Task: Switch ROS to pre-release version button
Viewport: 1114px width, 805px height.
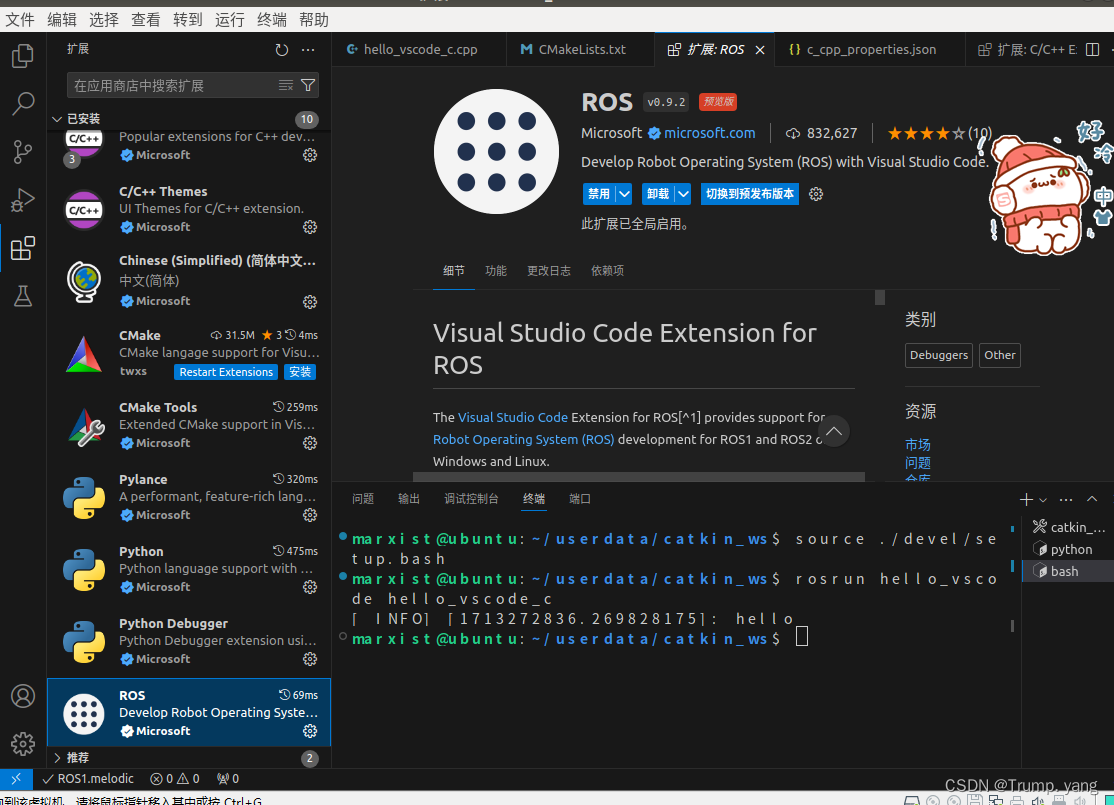Action: (x=750, y=194)
